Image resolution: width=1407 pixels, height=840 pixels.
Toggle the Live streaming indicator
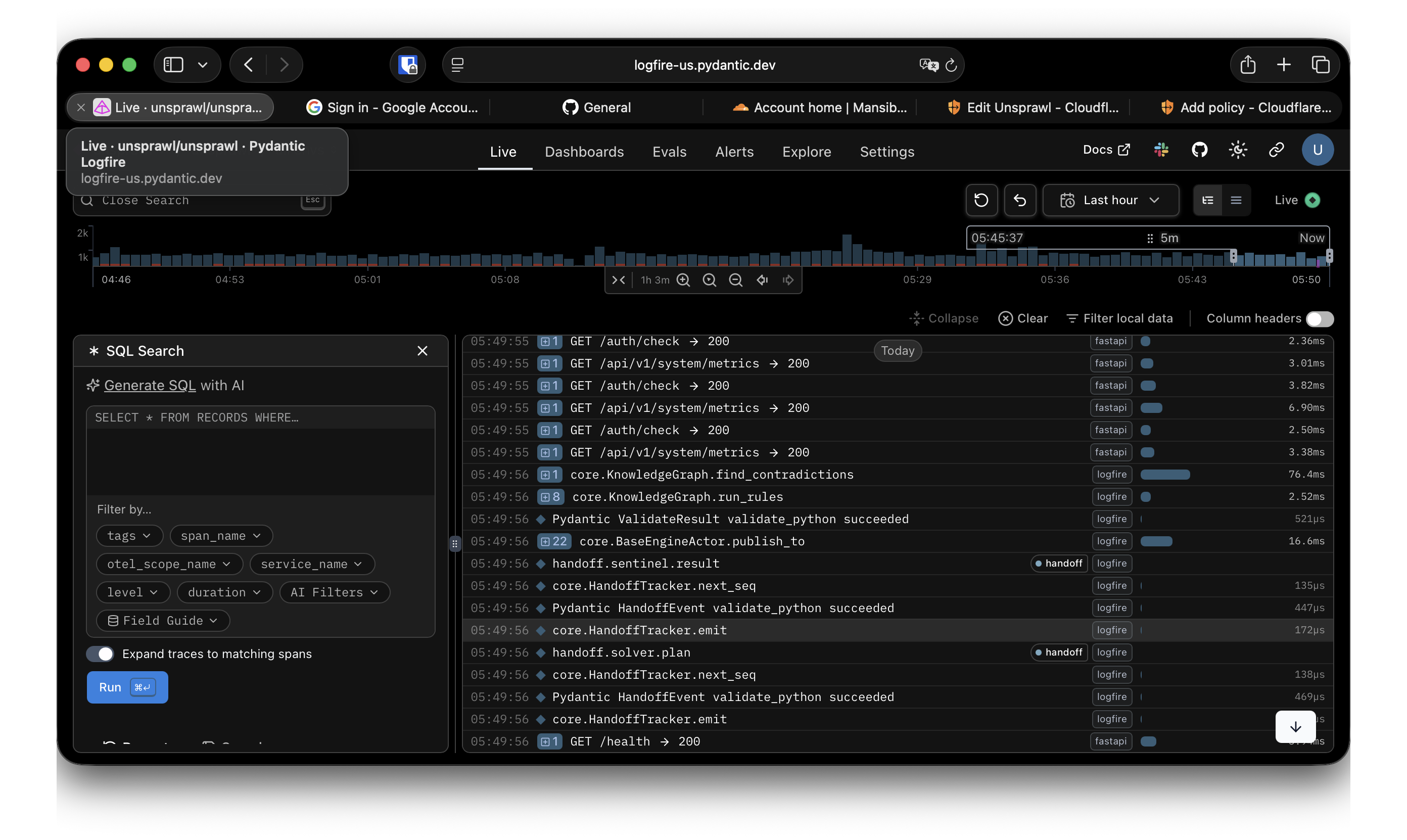1312,200
